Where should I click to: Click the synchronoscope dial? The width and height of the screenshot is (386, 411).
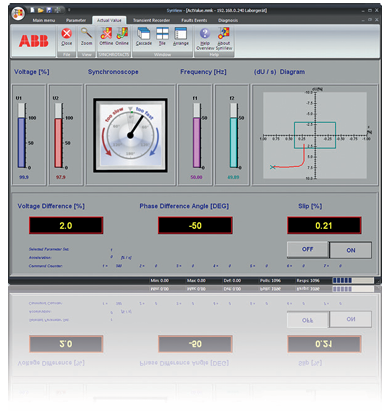(x=130, y=135)
